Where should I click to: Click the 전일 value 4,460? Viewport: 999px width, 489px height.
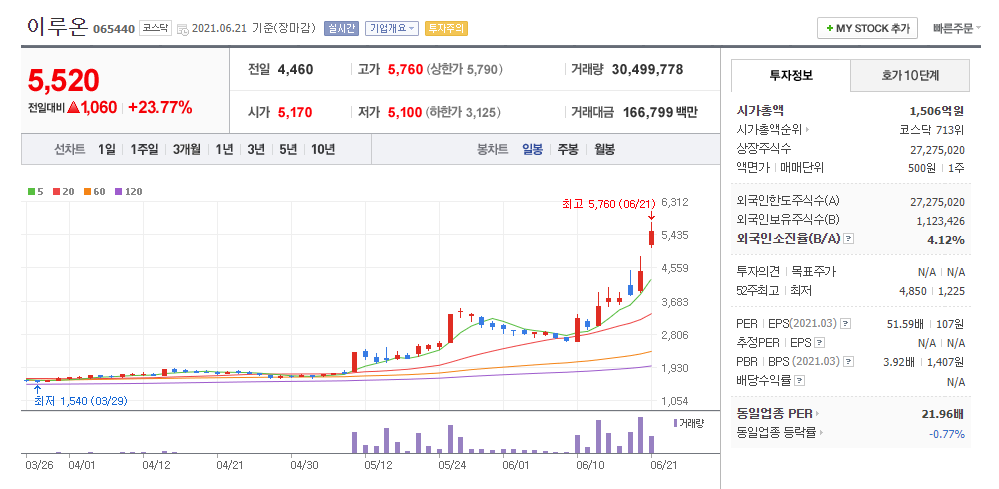click(296, 69)
